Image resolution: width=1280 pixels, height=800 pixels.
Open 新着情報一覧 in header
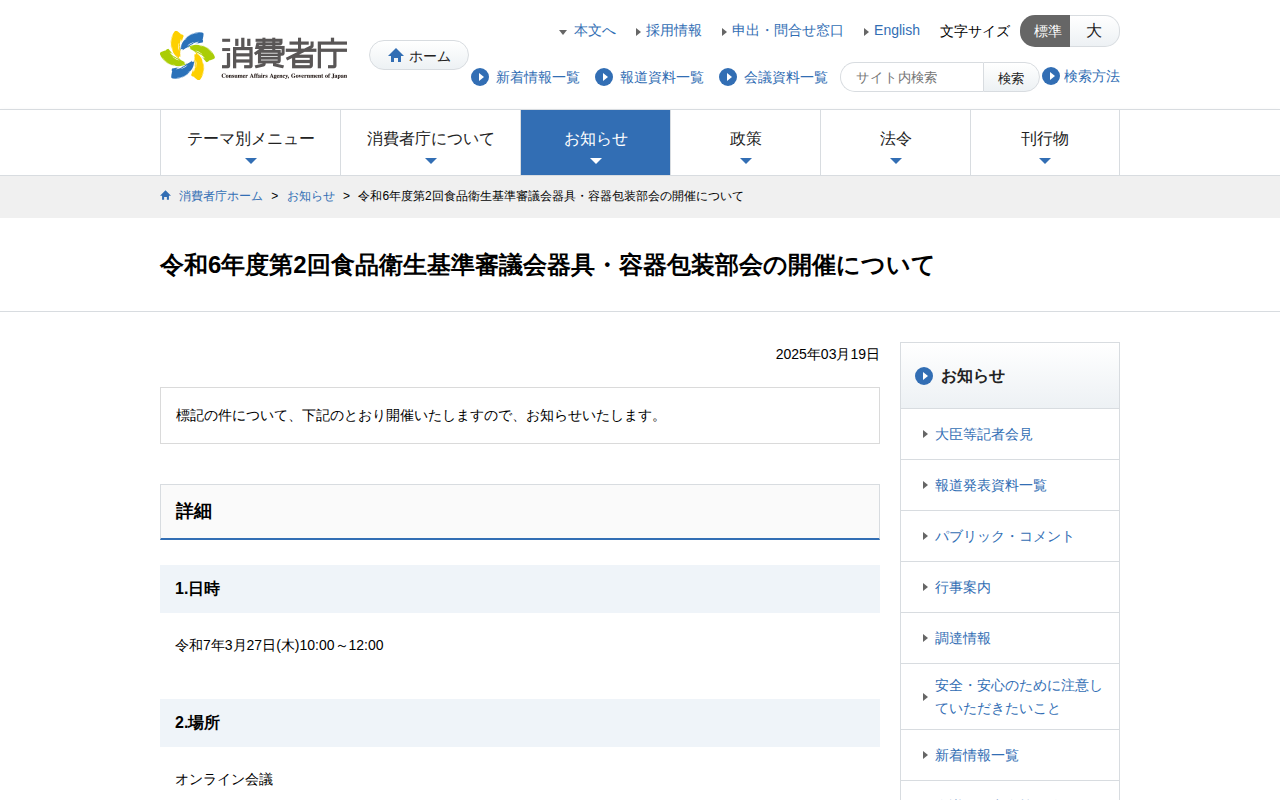(x=538, y=77)
